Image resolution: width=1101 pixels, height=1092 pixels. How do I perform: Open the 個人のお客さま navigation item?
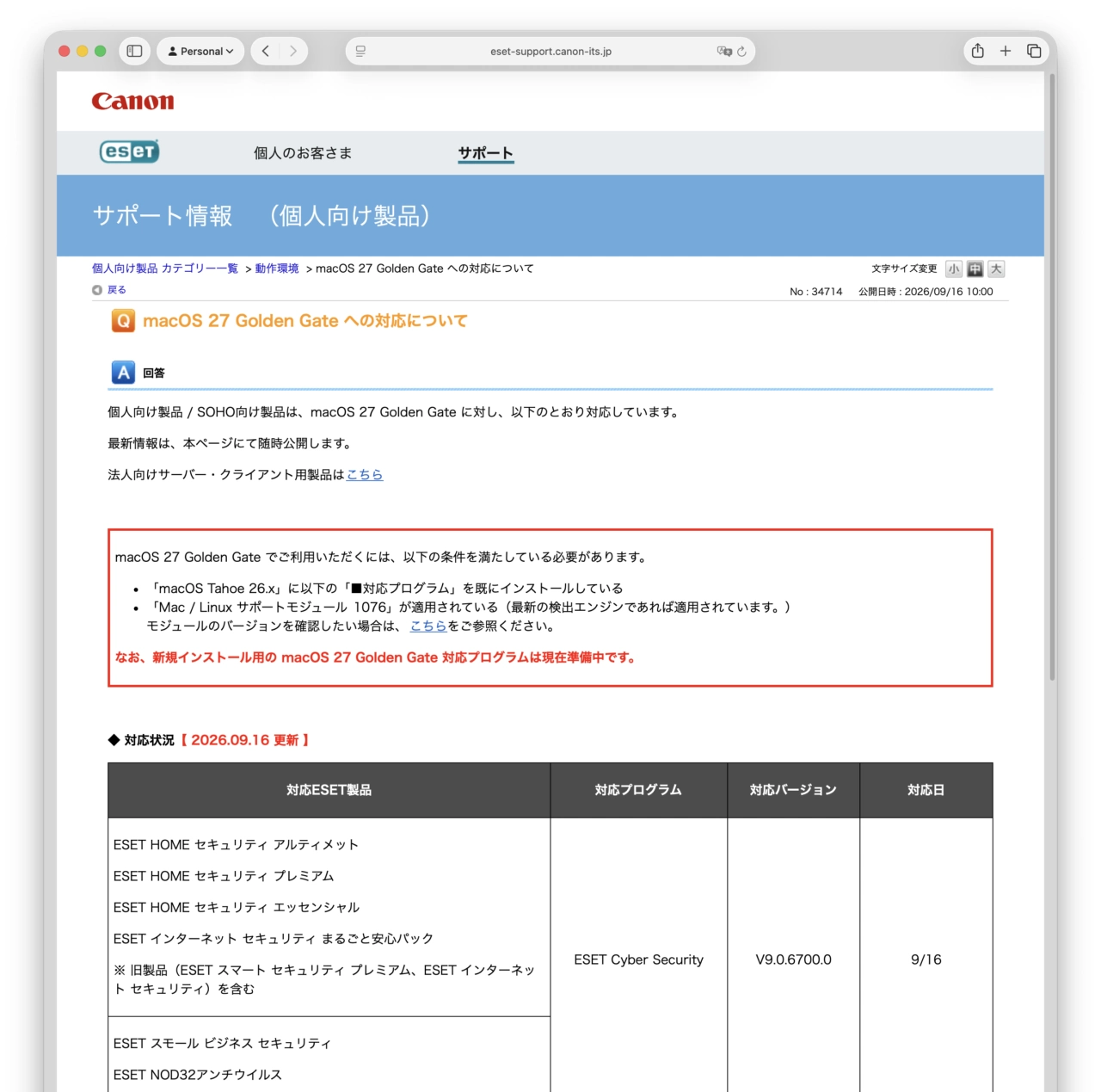(x=303, y=153)
